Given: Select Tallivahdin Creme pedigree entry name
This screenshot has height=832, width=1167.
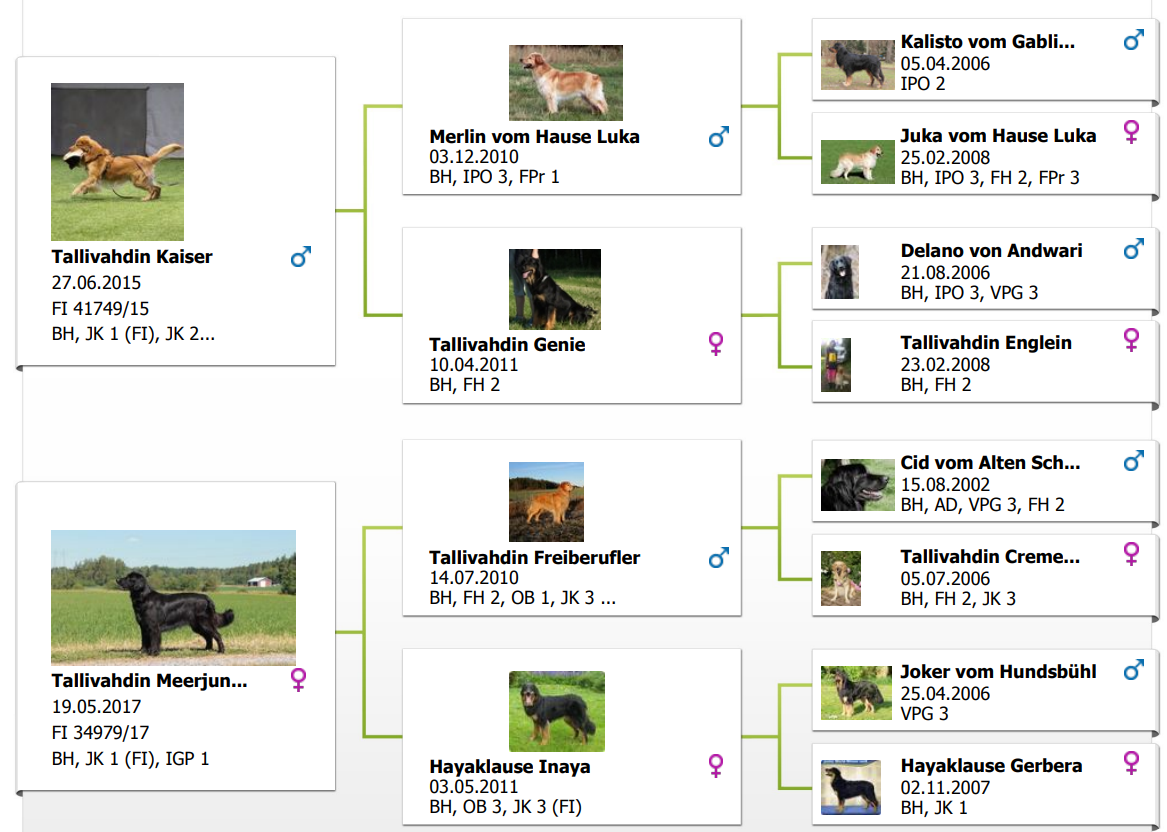Looking at the screenshot, I should pyautogui.click(x=989, y=557).
